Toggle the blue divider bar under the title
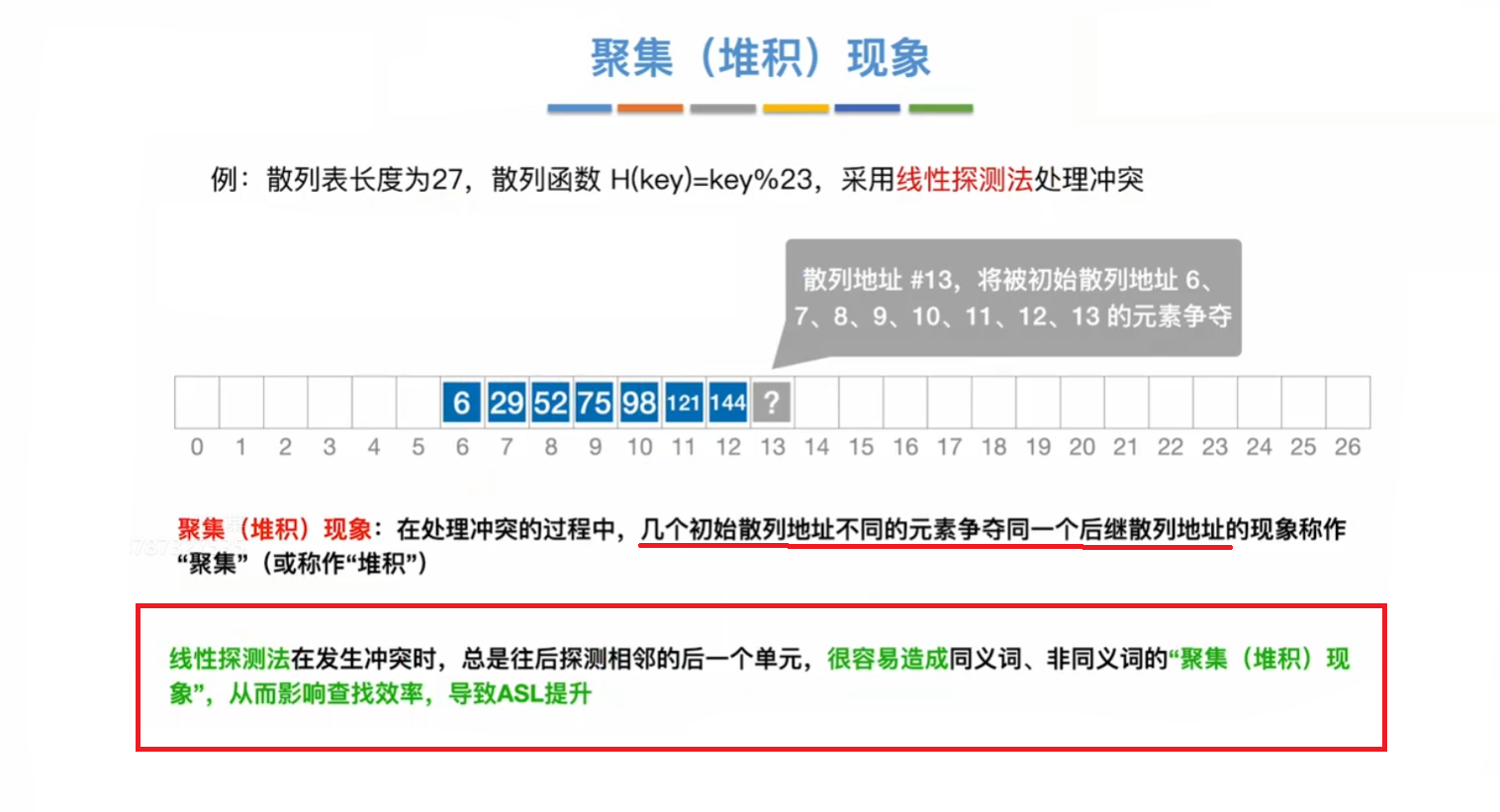 [x=579, y=109]
